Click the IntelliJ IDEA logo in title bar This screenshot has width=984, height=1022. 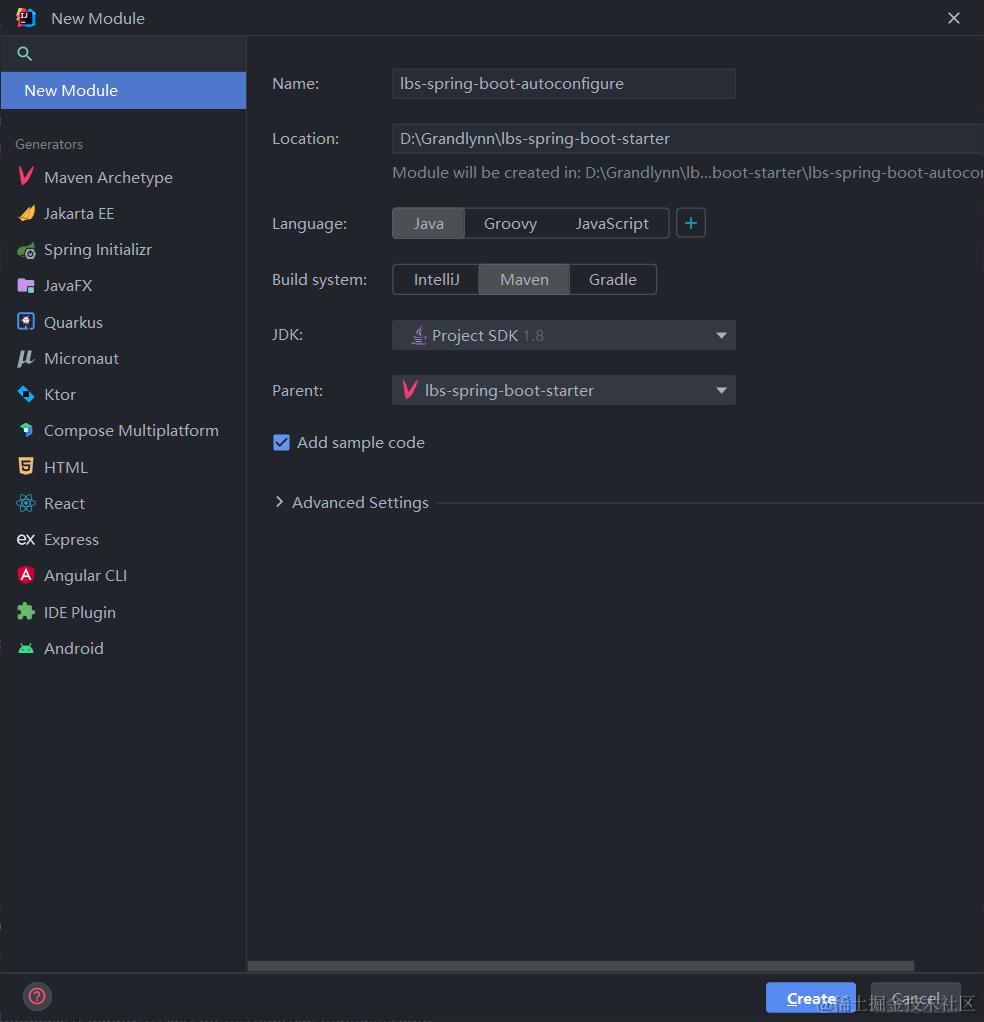[x=25, y=18]
